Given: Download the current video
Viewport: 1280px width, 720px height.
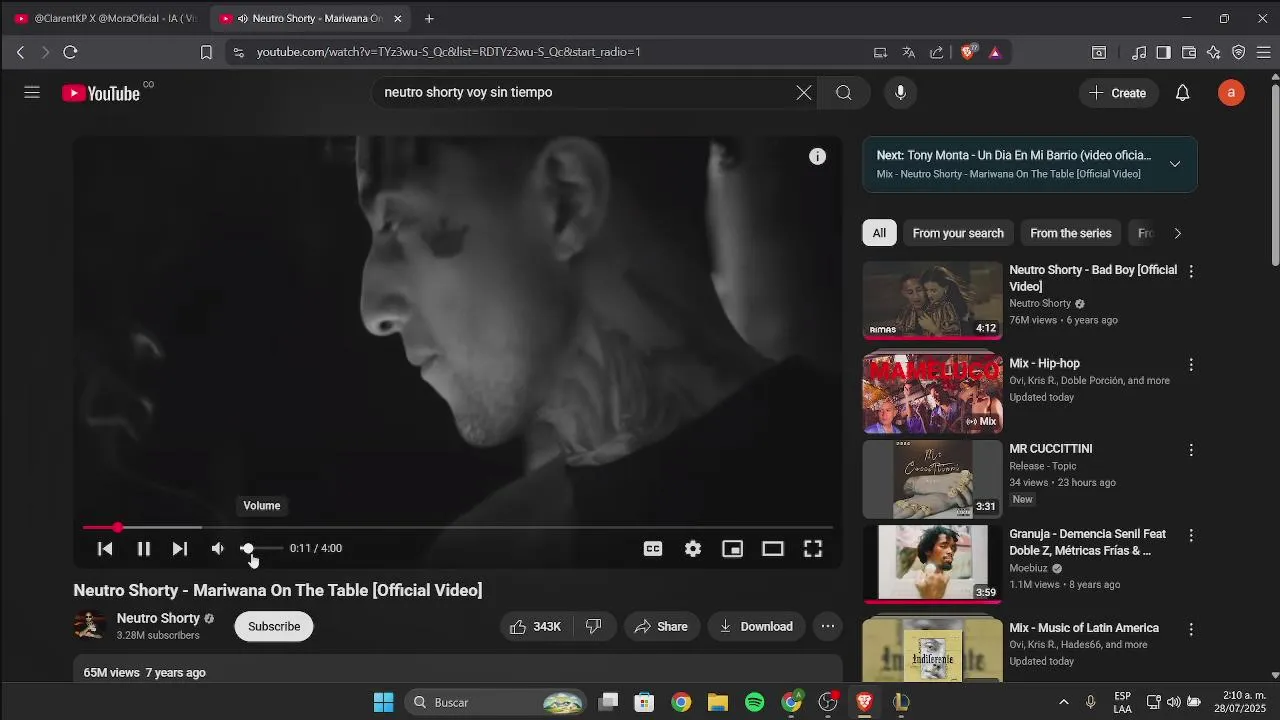Looking at the screenshot, I should [x=756, y=627].
